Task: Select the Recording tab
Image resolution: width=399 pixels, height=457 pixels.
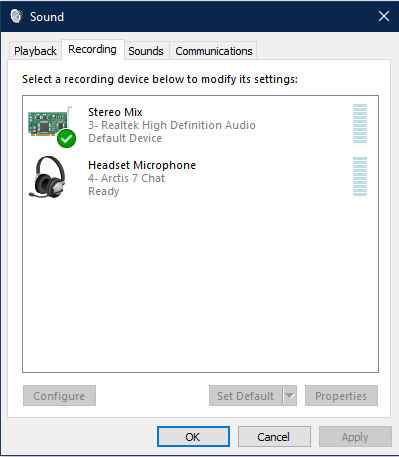Action: [92, 49]
